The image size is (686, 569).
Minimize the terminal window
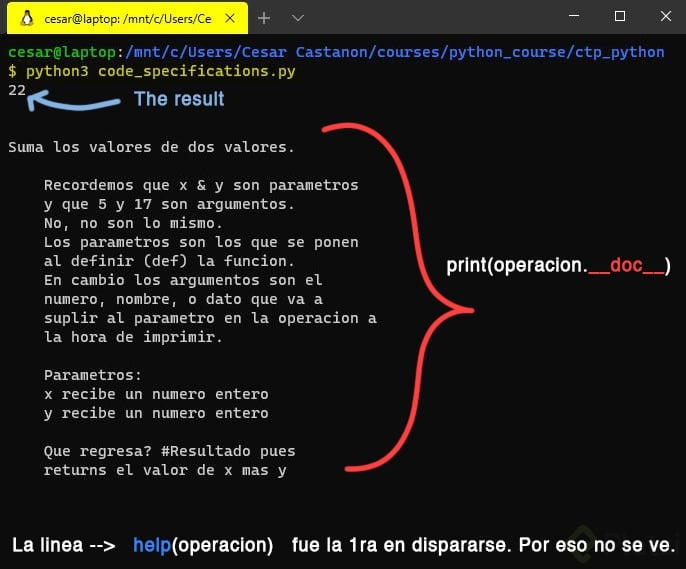[574, 16]
